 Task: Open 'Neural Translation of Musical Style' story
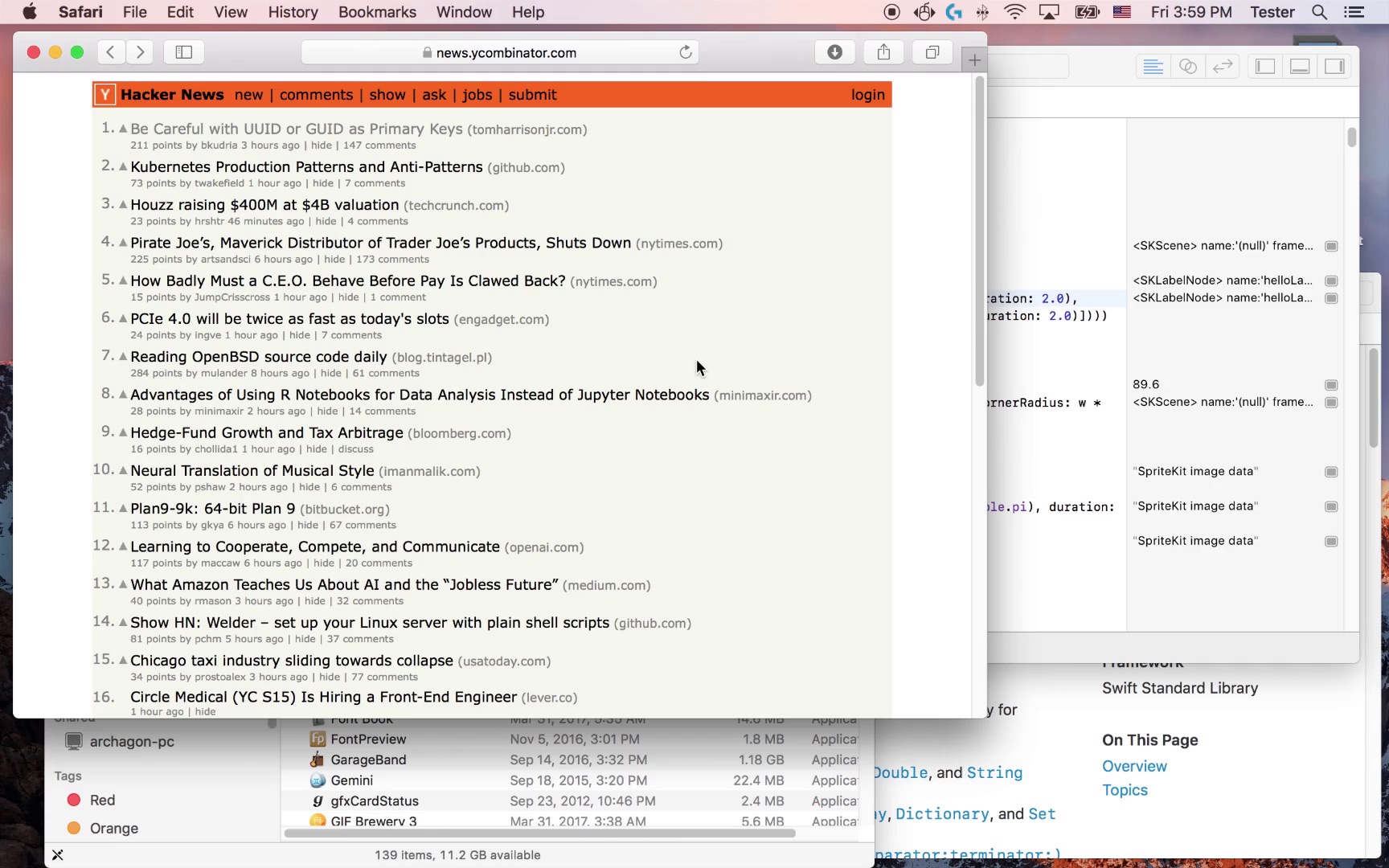point(252,471)
